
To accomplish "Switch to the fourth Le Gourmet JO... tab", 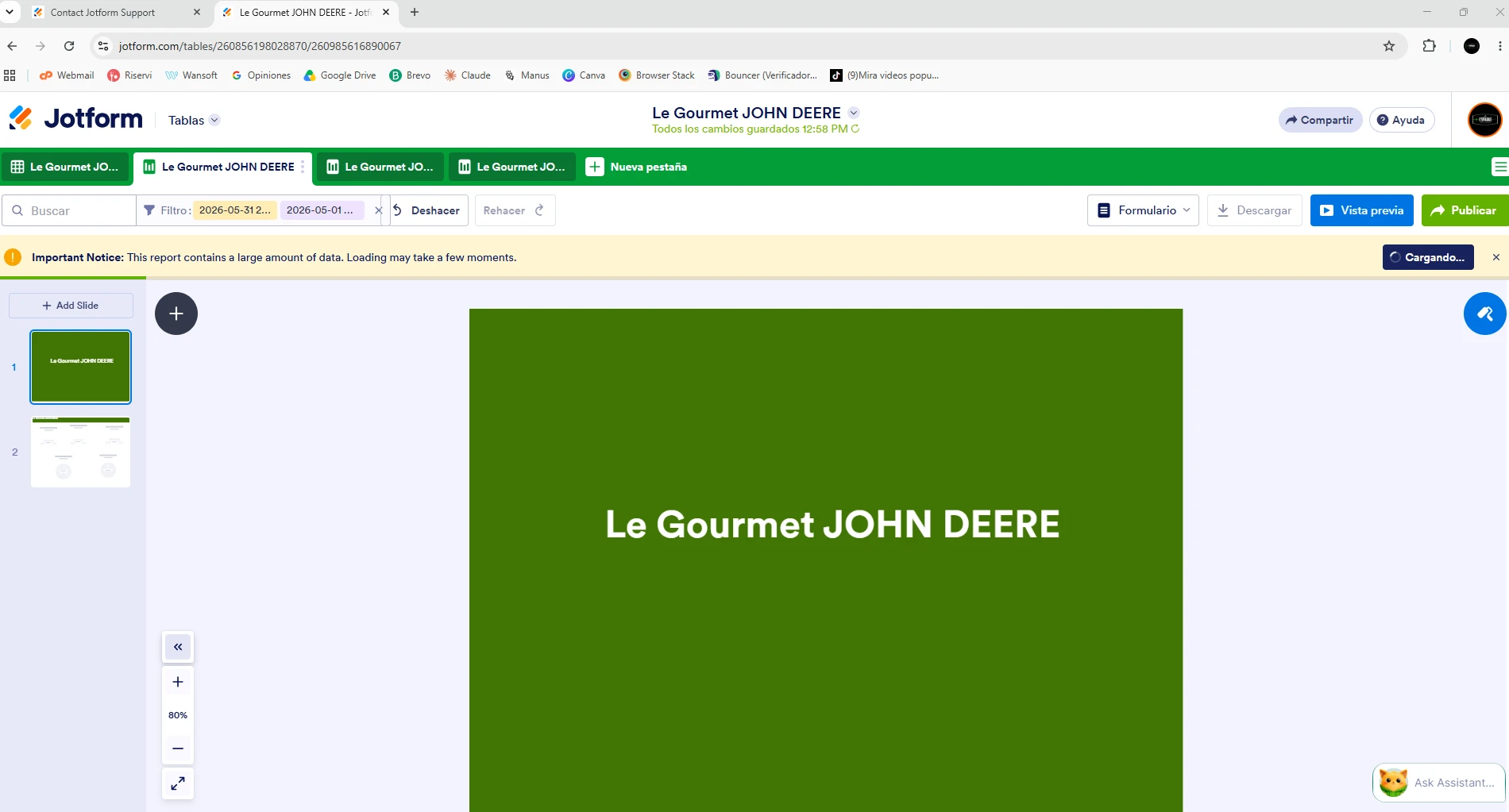I will click(x=511, y=167).
